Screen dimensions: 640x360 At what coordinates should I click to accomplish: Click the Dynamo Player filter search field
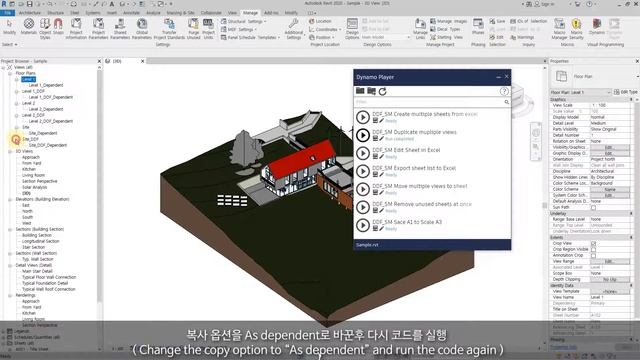click(429, 102)
